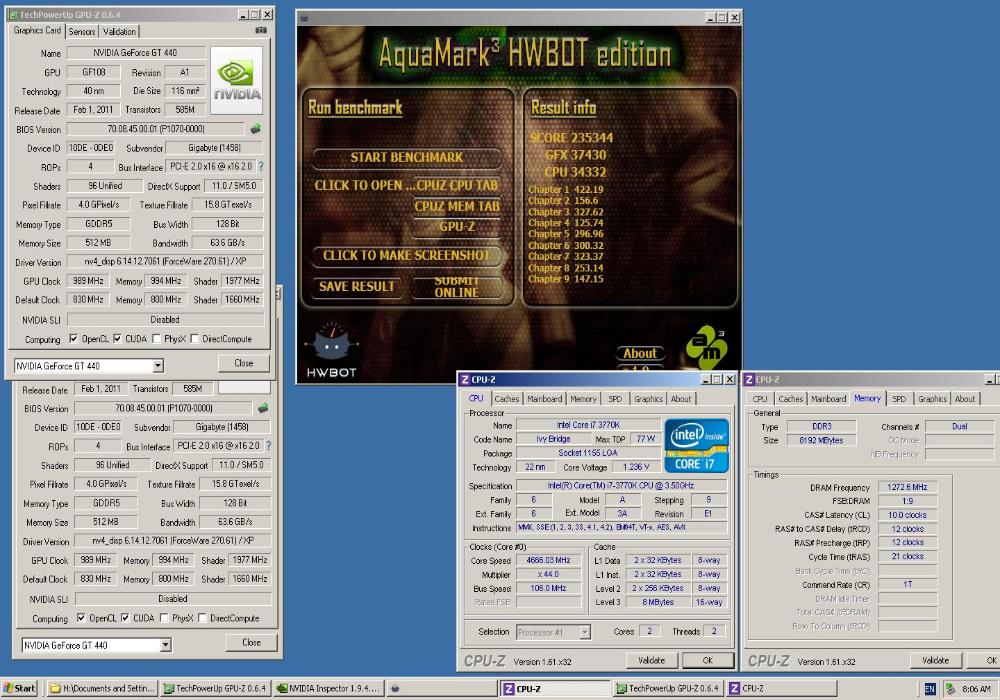Viewport: 1000px width, 700px height.
Task: Open NVIDIA Inspector from the taskbar
Action: (x=329, y=689)
